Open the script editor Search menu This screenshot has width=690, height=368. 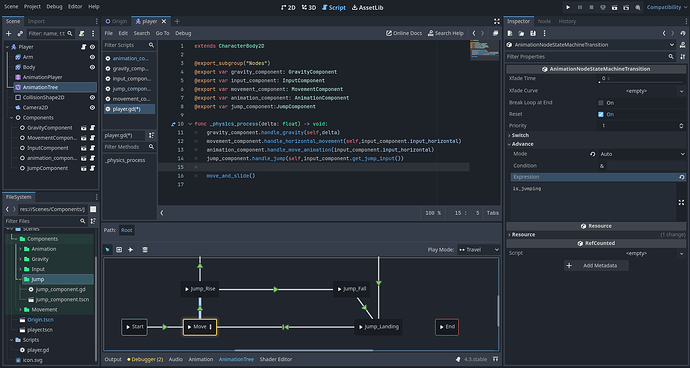click(142, 33)
